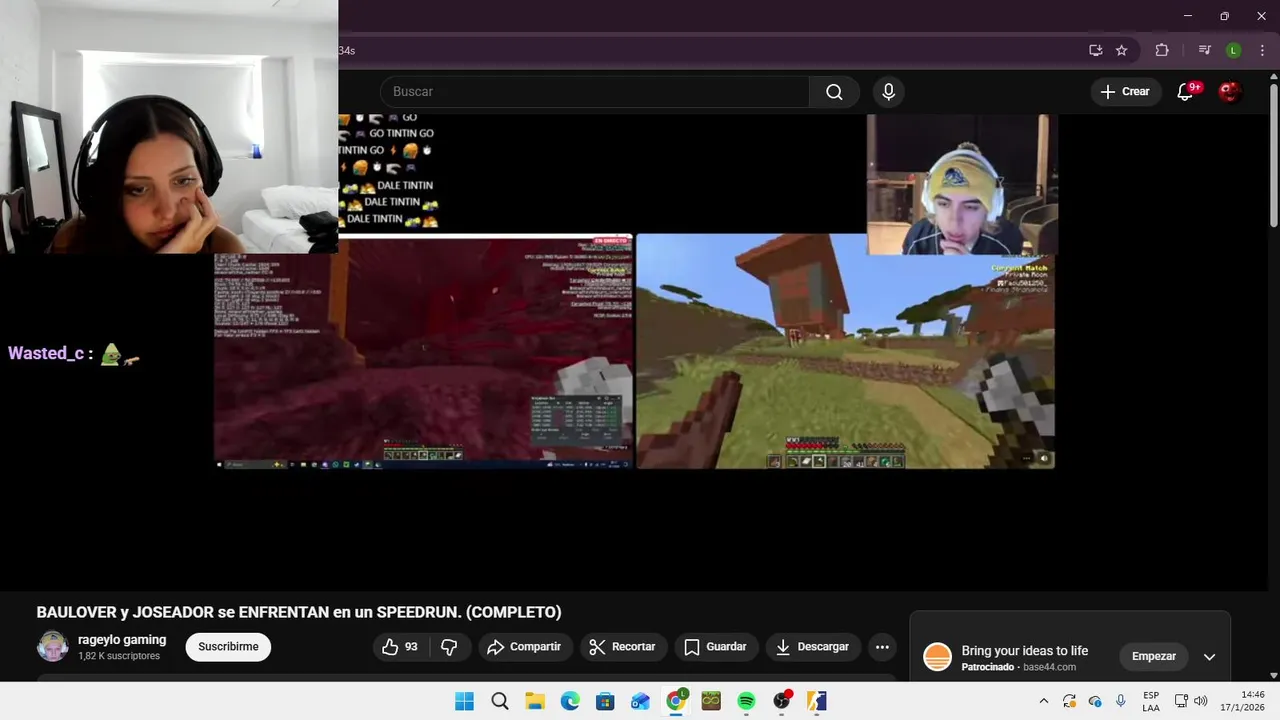Bookmark this page with the star icon
The height and width of the screenshot is (720, 1280).
(x=1122, y=50)
